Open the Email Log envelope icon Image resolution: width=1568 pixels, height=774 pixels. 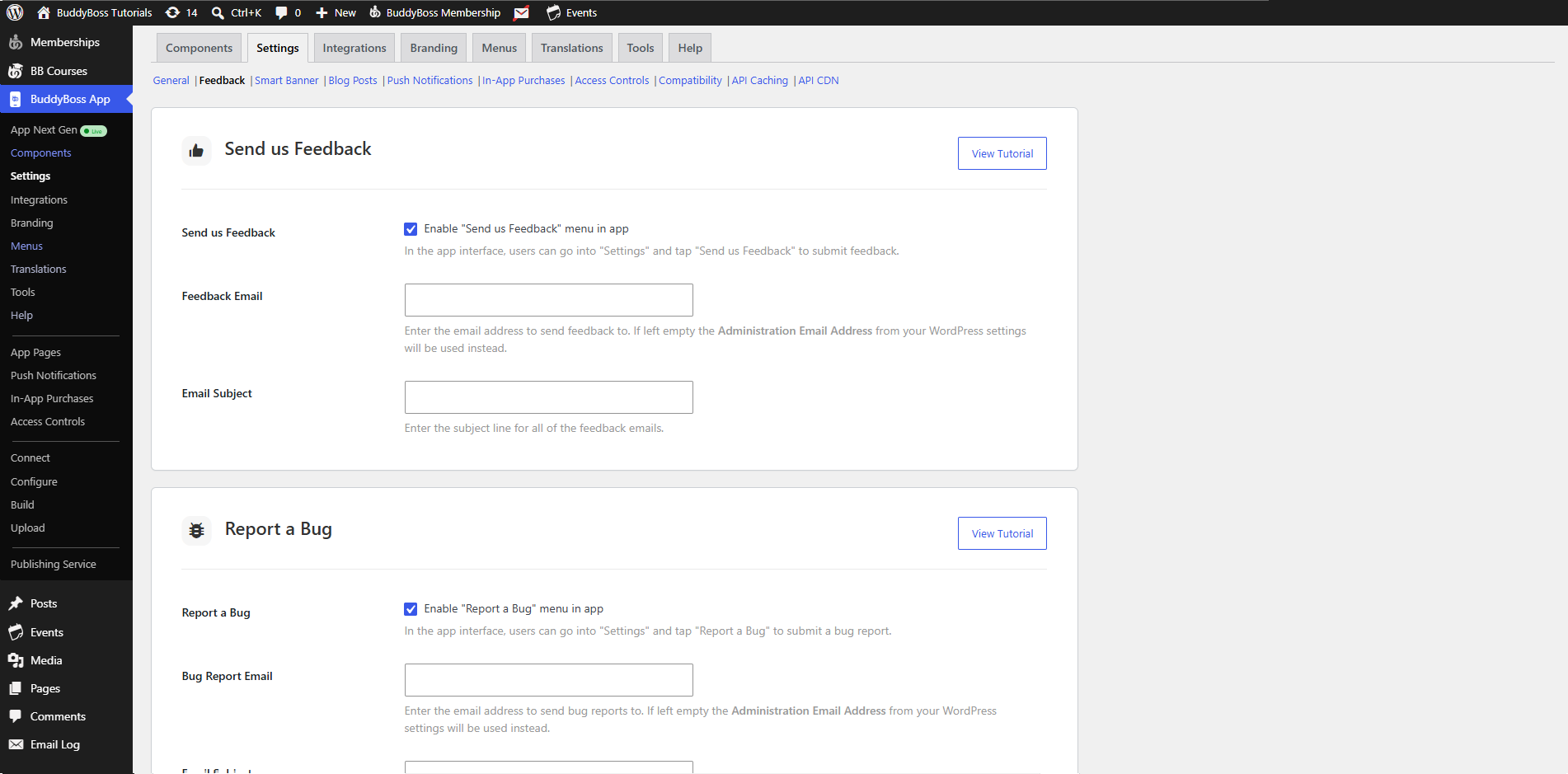coord(16,744)
